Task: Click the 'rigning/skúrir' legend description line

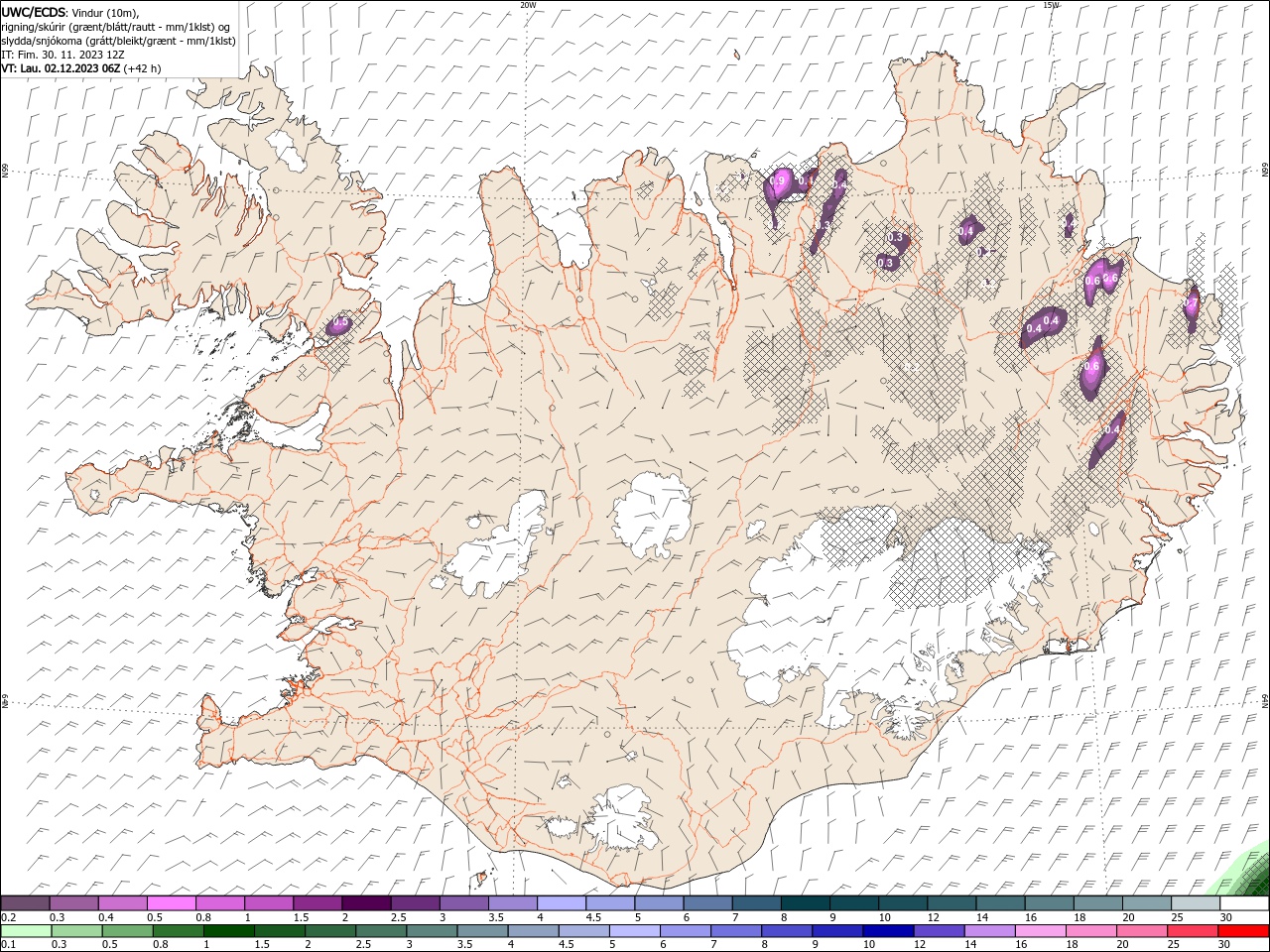Action: pos(116,27)
